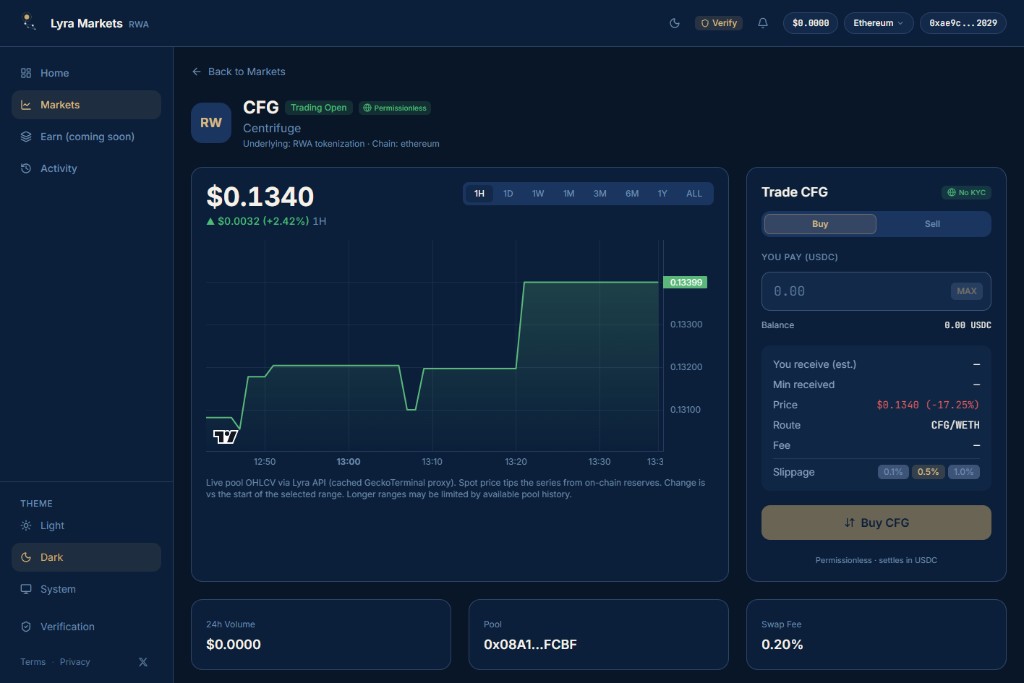1024x683 pixels.
Task: Click the No KYC badge
Action: (x=966, y=192)
